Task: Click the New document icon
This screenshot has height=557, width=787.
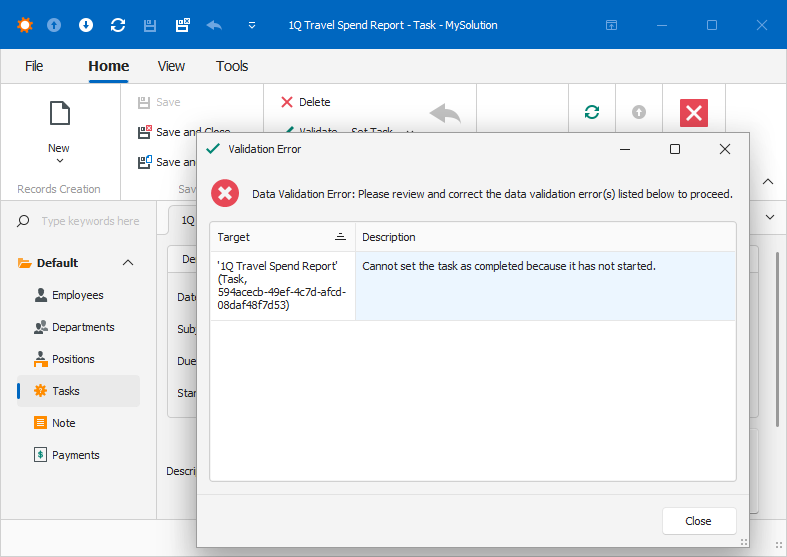Action: pos(60,113)
